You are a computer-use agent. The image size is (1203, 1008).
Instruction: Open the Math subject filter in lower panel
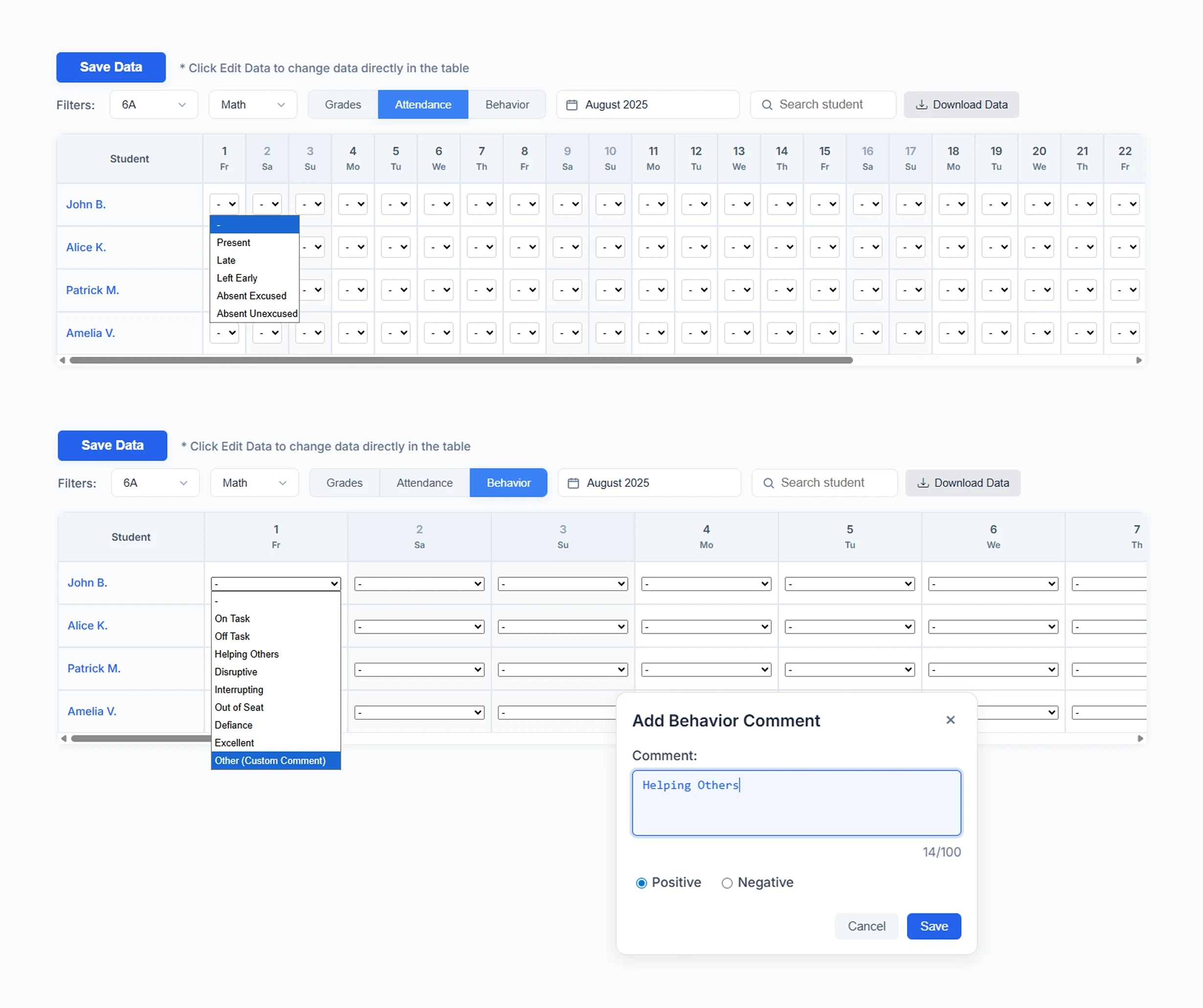pyautogui.click(x=254, y=483)
